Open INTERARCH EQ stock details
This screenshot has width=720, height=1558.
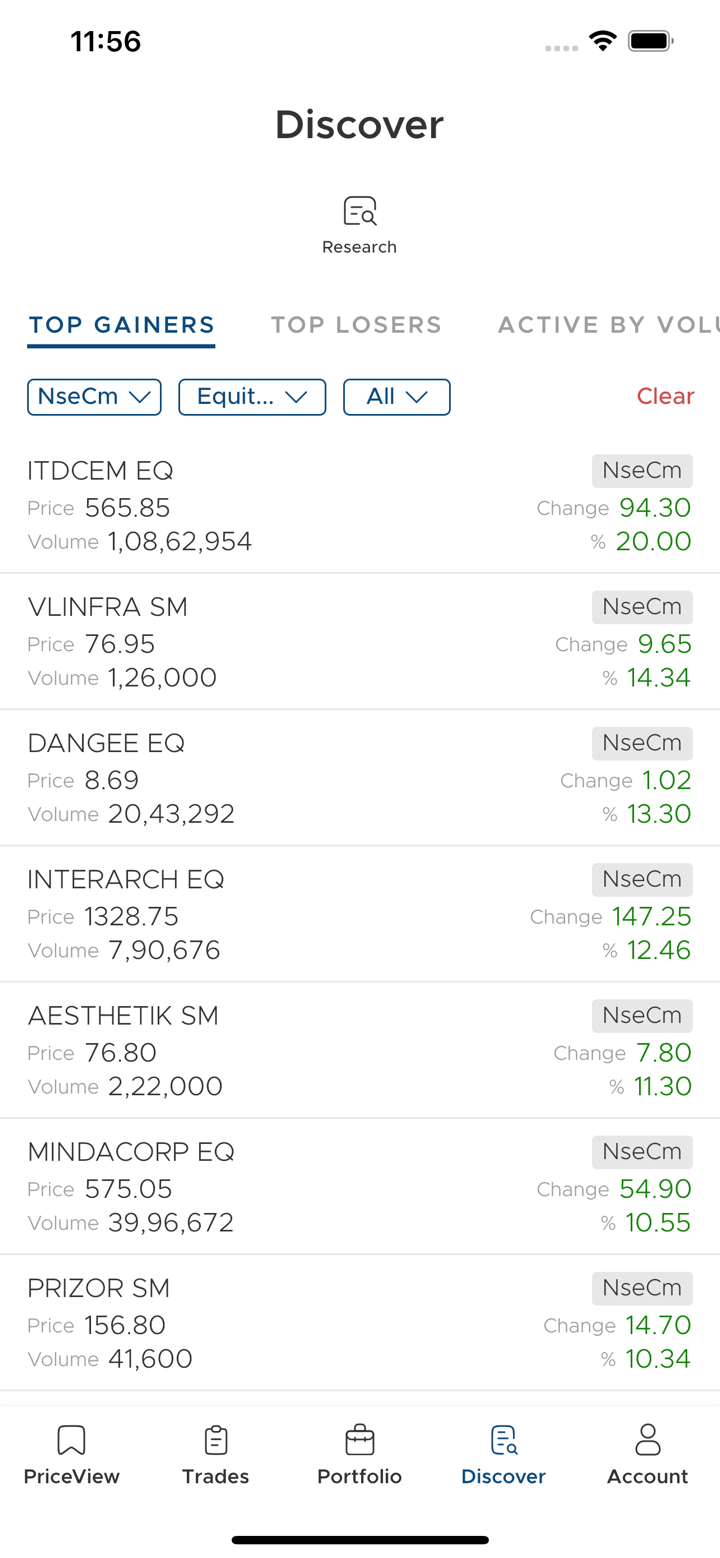tap(300, 914)
